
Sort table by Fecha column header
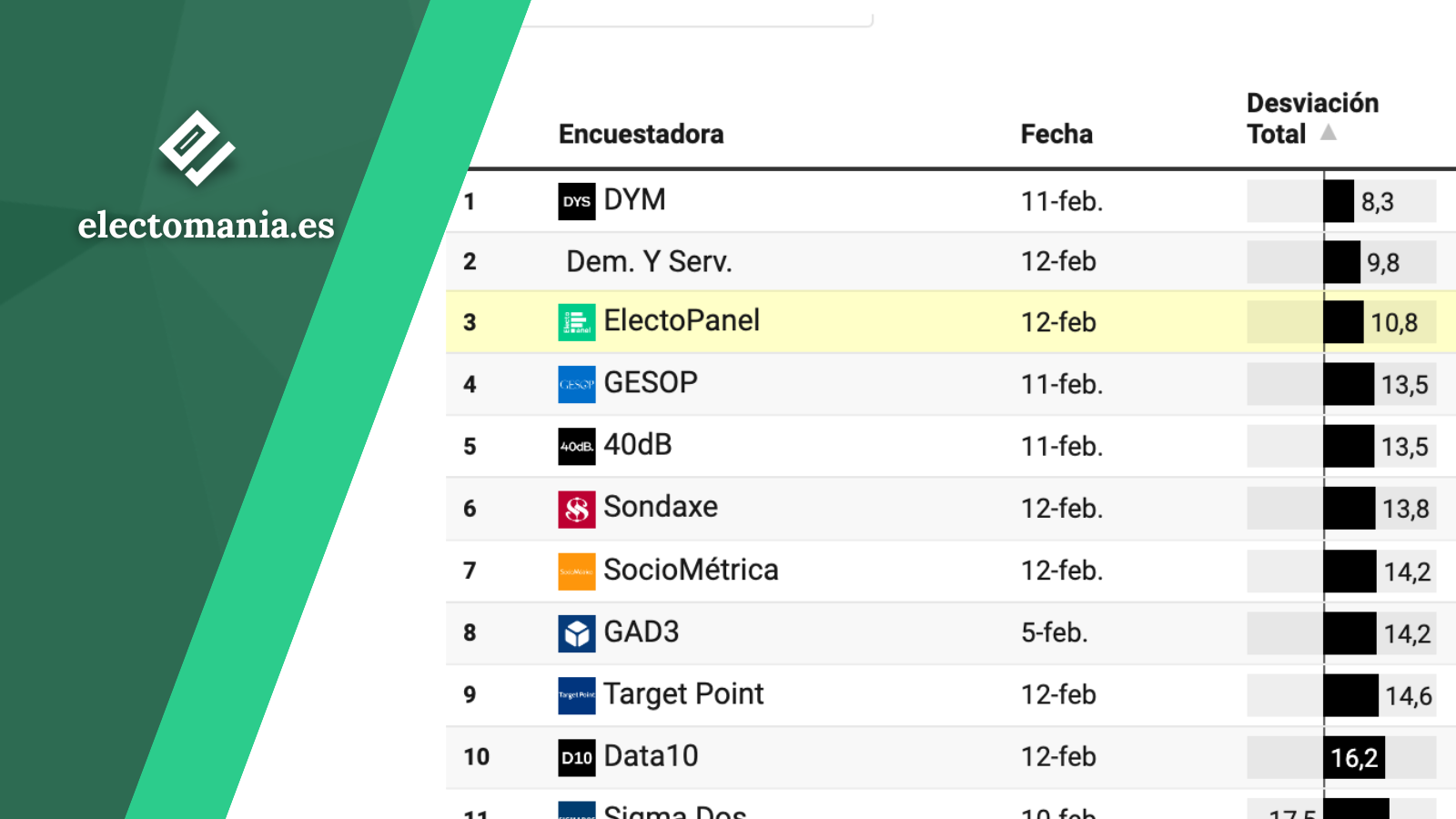[1057, 134]
